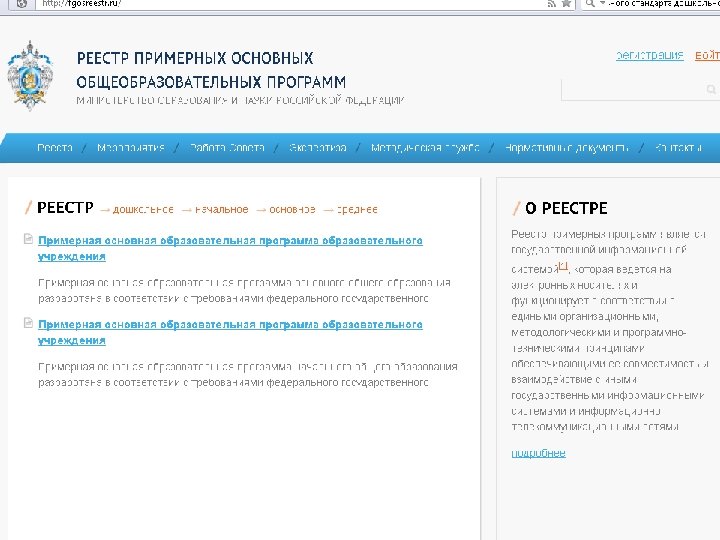Image resolution: width=720 pixels, height=540 pixels.
Task: Click the 'Министерство образования и науки' subtitle text
Action: coord(240,101)
